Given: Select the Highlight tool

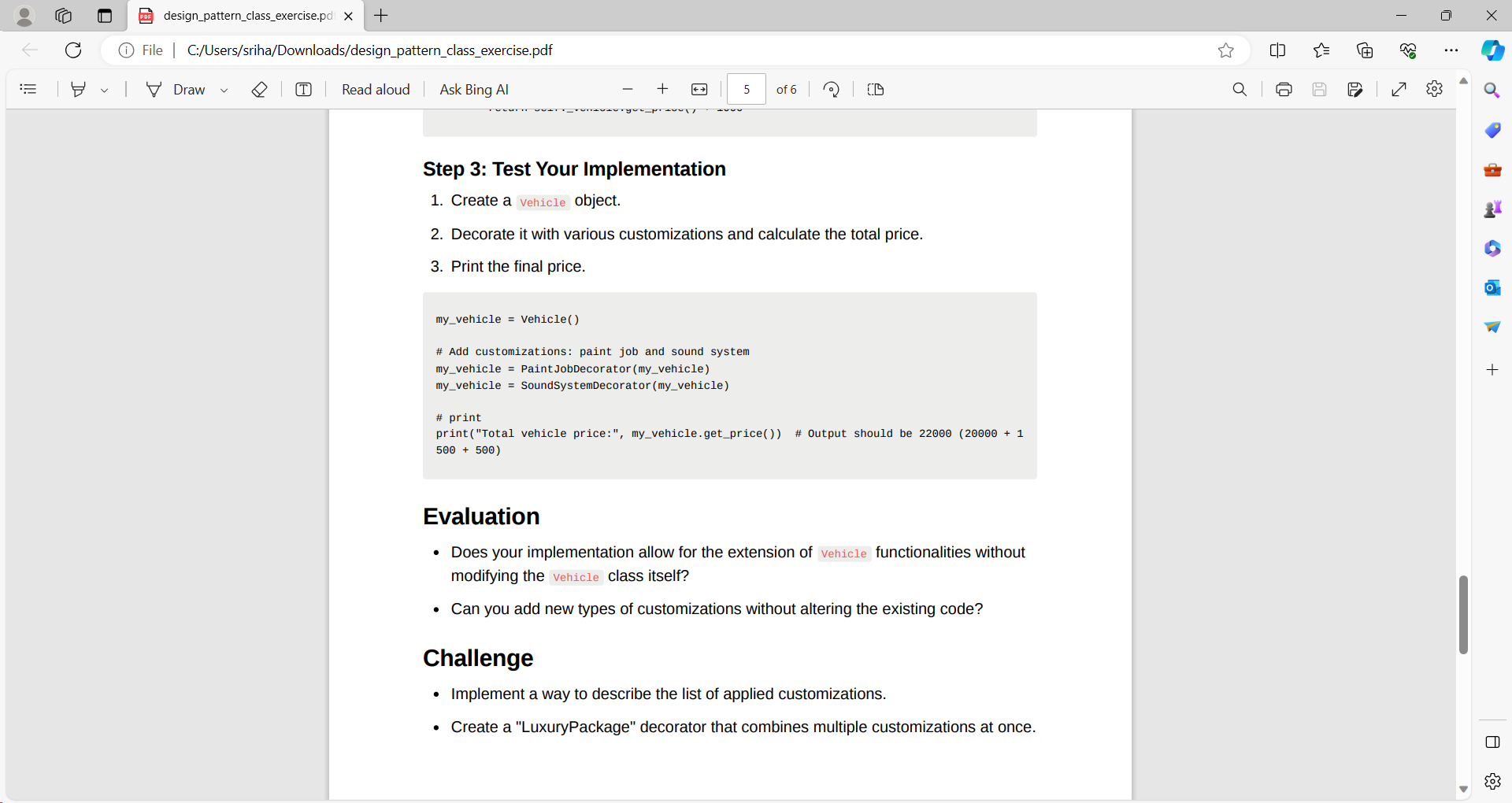Looking at the screenshot, I should pos(77,89).
